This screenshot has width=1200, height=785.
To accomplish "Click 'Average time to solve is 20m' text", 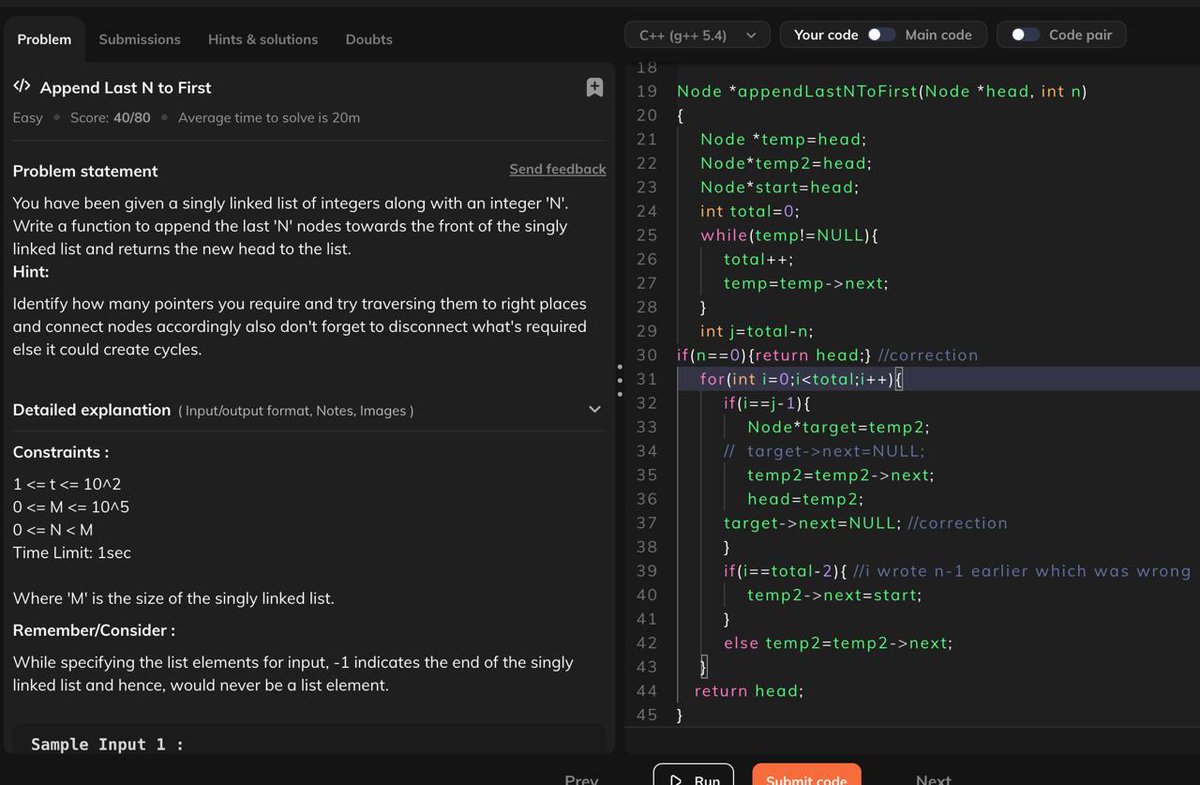I will (x=269, y=118).
